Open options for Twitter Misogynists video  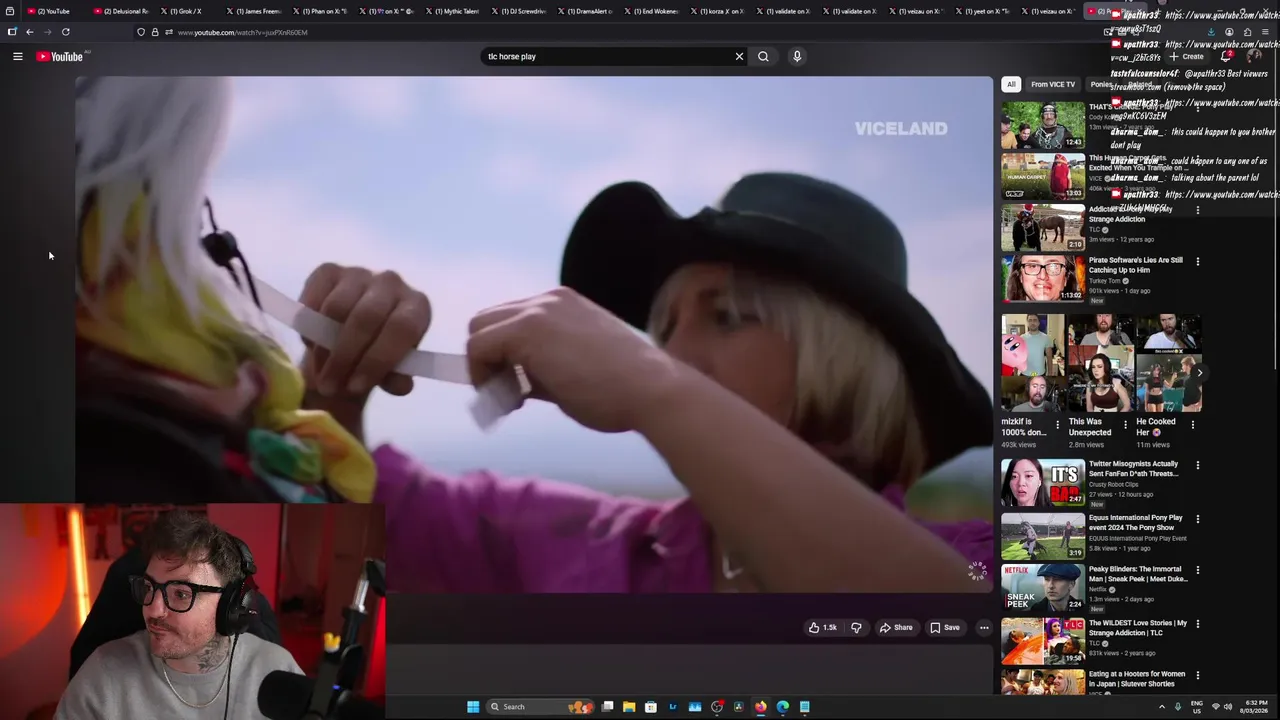point(1198,466)
